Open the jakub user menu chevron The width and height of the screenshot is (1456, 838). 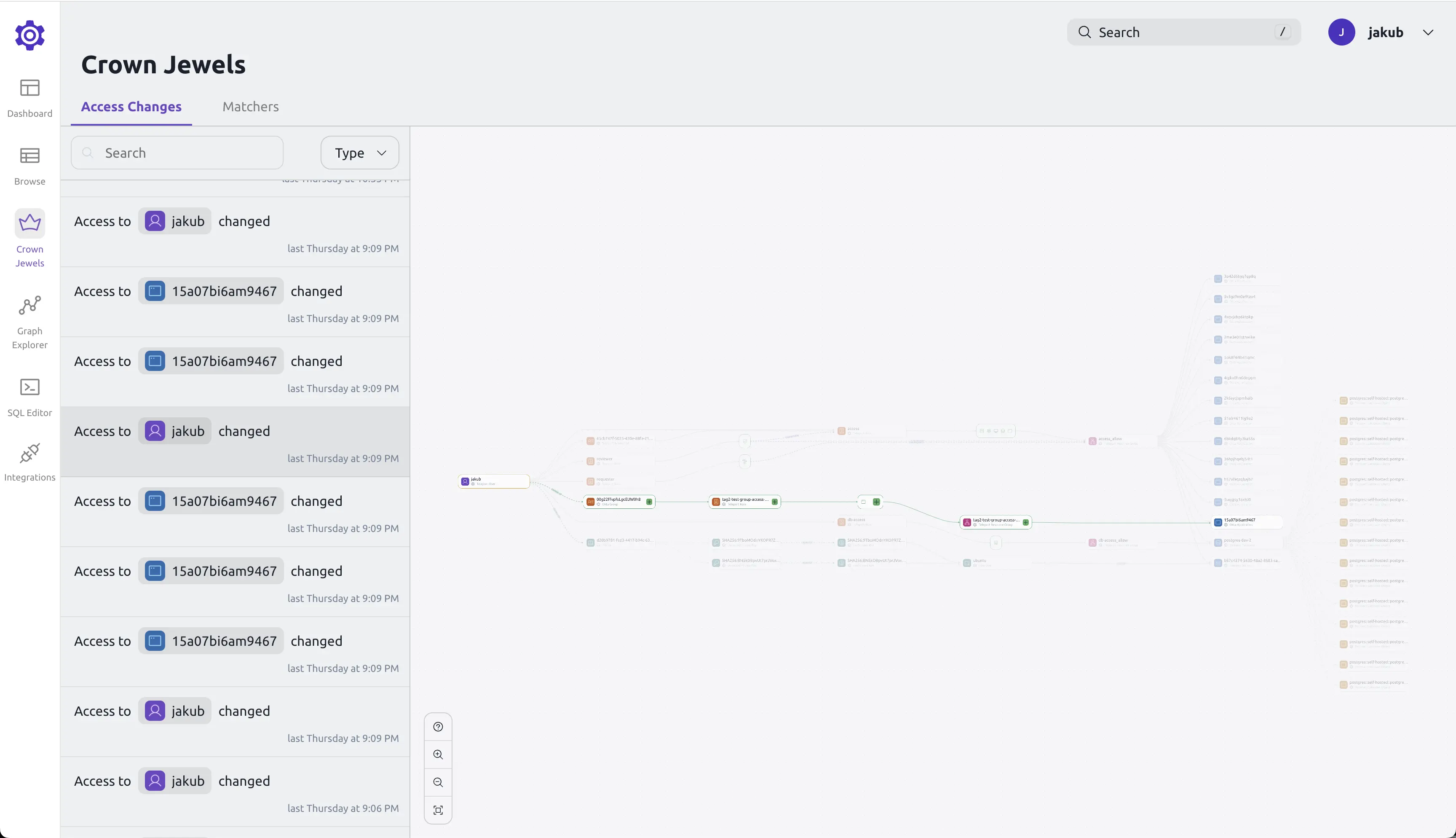[1428, 33]
